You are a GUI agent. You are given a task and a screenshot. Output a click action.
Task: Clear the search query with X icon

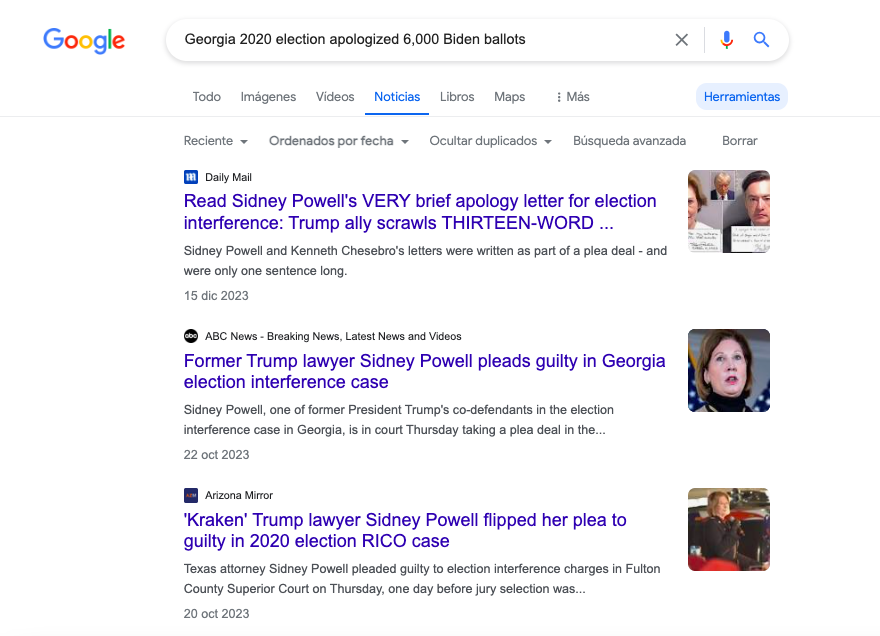click(681, 40)
